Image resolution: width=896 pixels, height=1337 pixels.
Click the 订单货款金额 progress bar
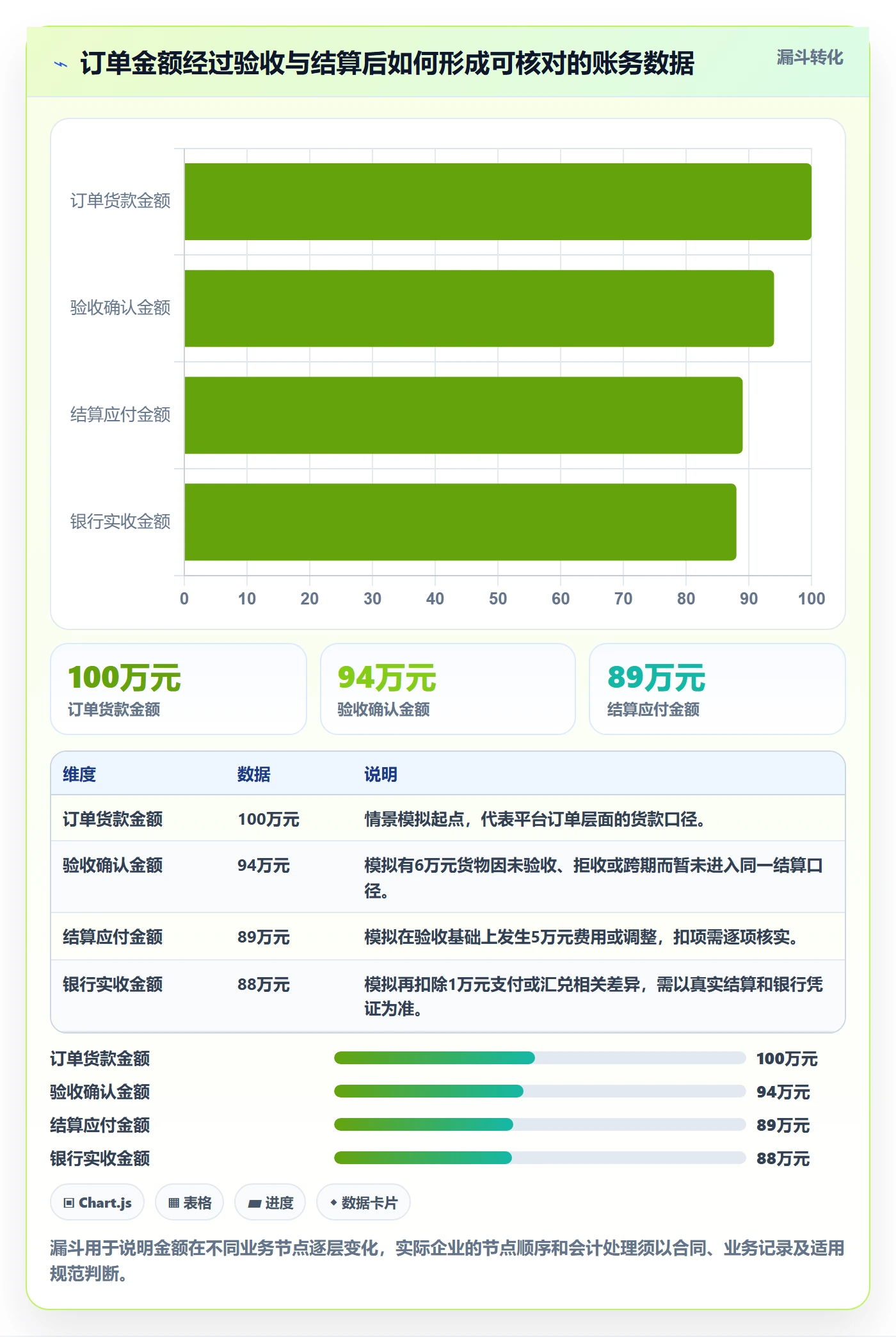click(x=540, y=1058)
